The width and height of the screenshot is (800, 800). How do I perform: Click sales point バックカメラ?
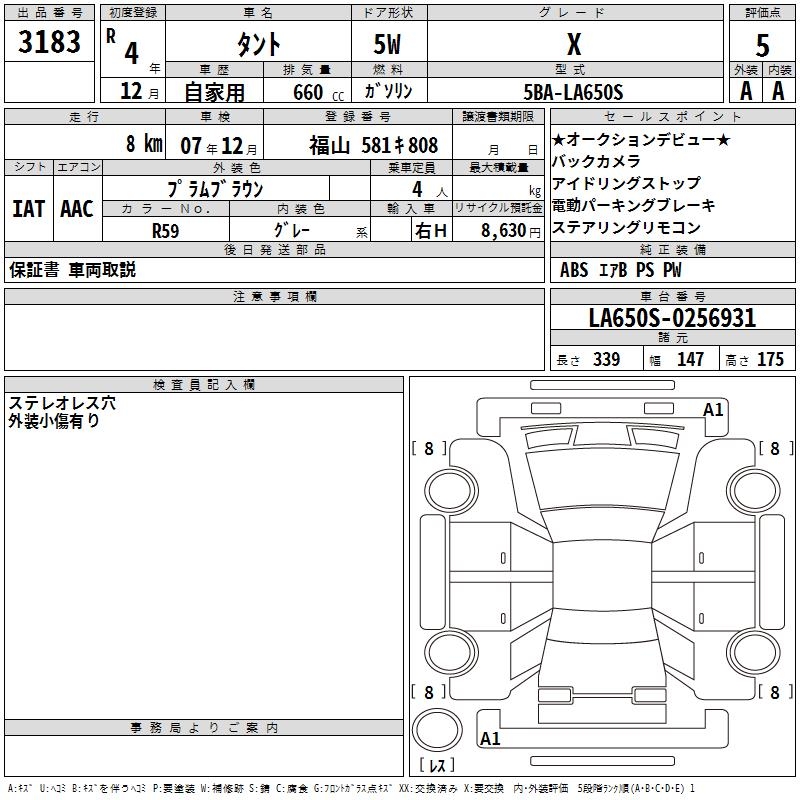596,161
